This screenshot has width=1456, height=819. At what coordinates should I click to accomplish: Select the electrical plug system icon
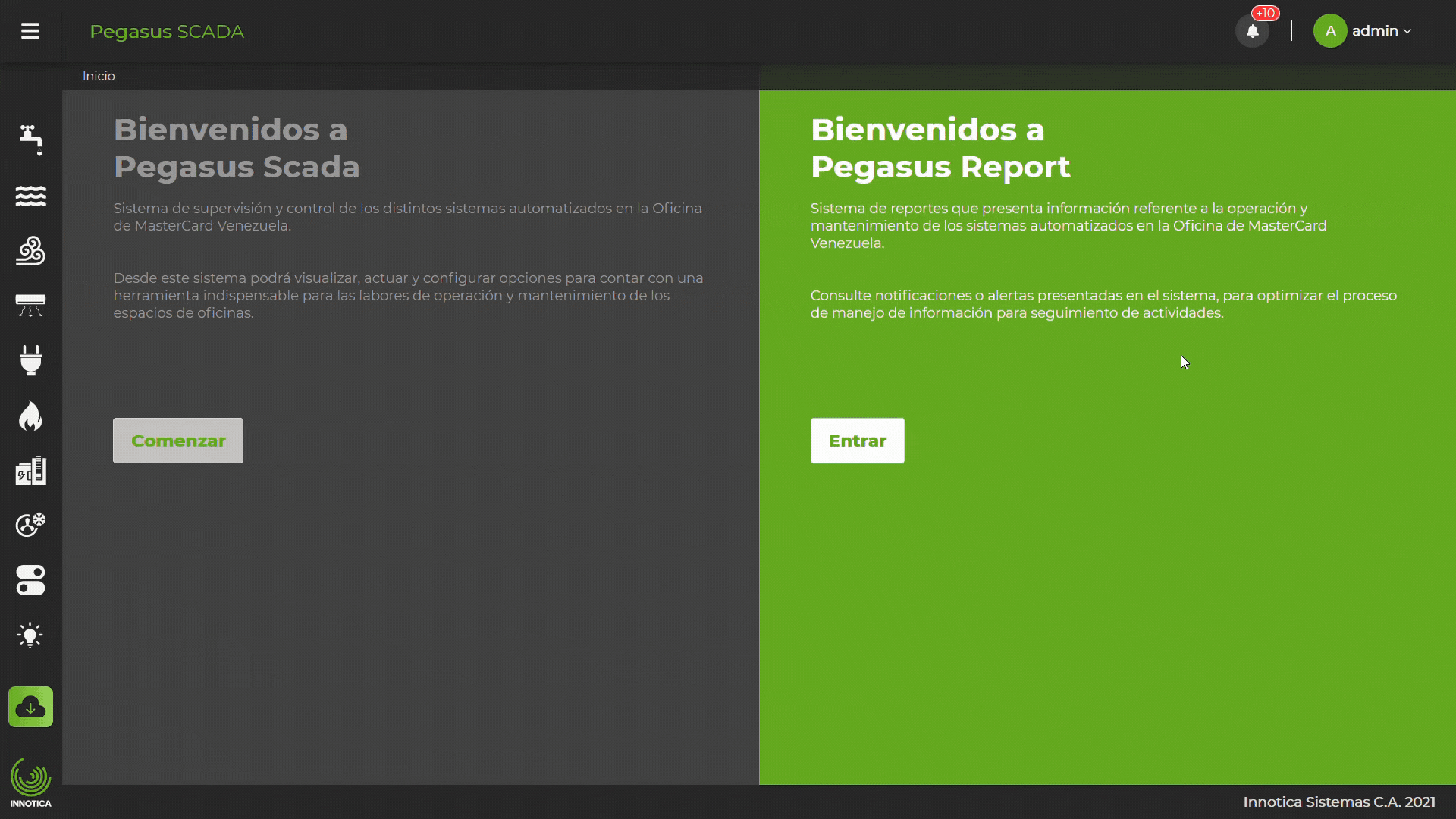[x=30, y=360]
